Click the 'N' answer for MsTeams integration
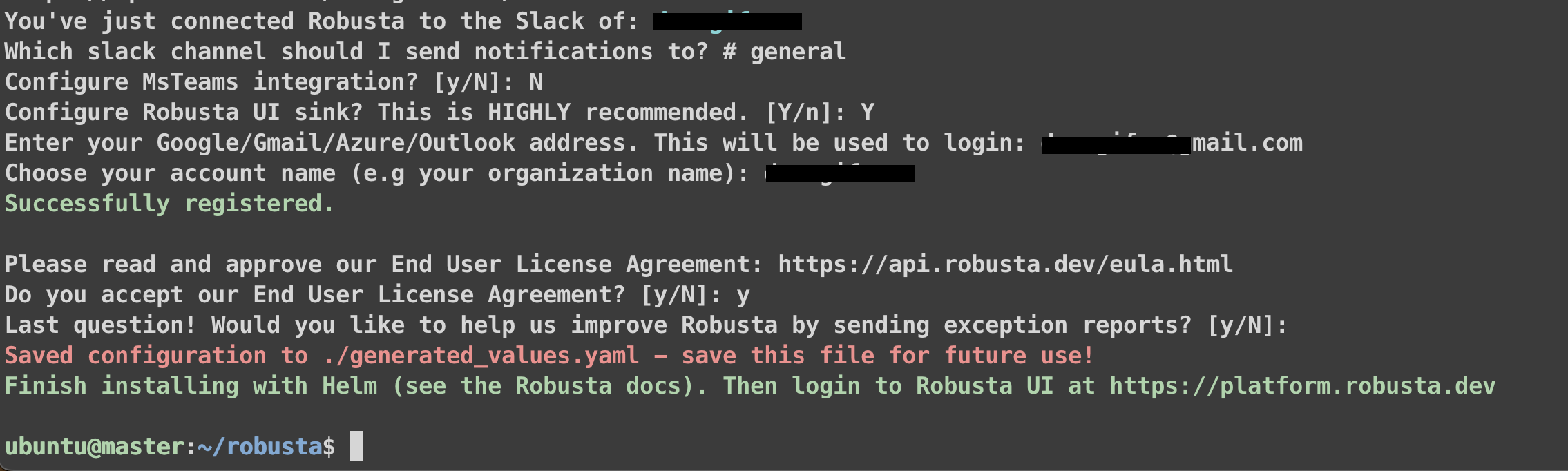This screenshot has width=1568, height=471. pos(536,82)
